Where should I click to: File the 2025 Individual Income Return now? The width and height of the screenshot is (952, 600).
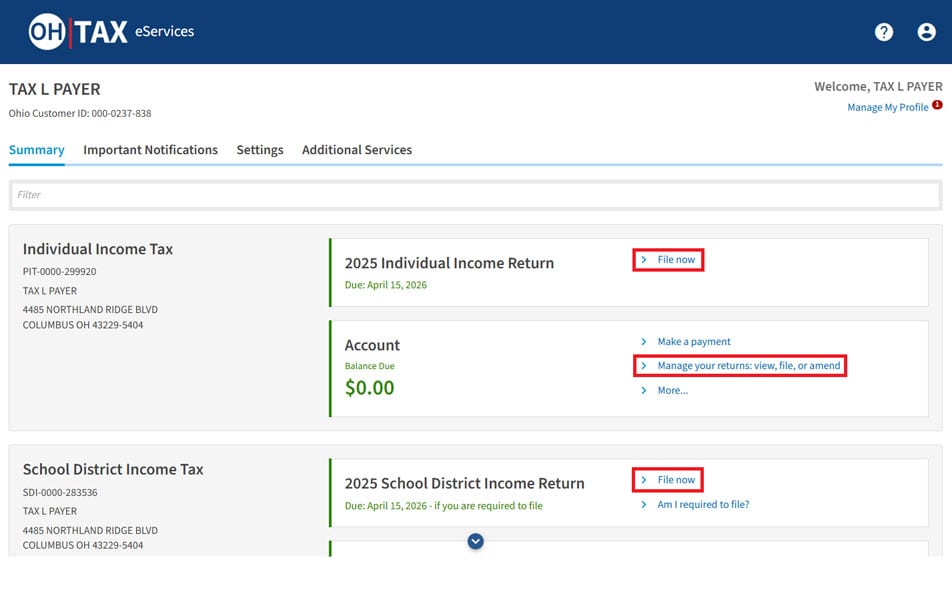[676, 260]
